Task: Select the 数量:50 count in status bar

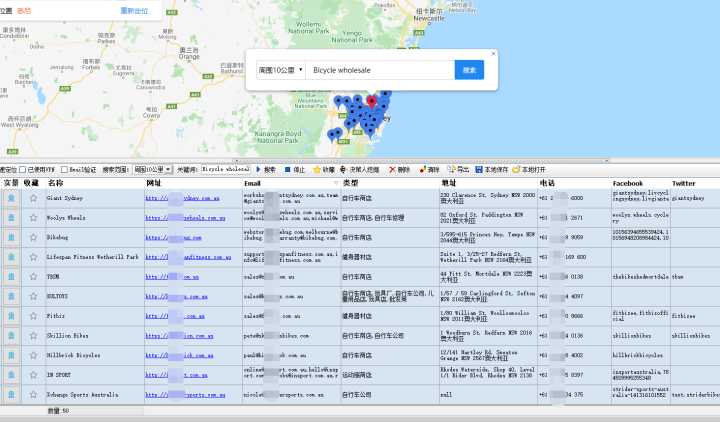Action: [x=58, y=411]
